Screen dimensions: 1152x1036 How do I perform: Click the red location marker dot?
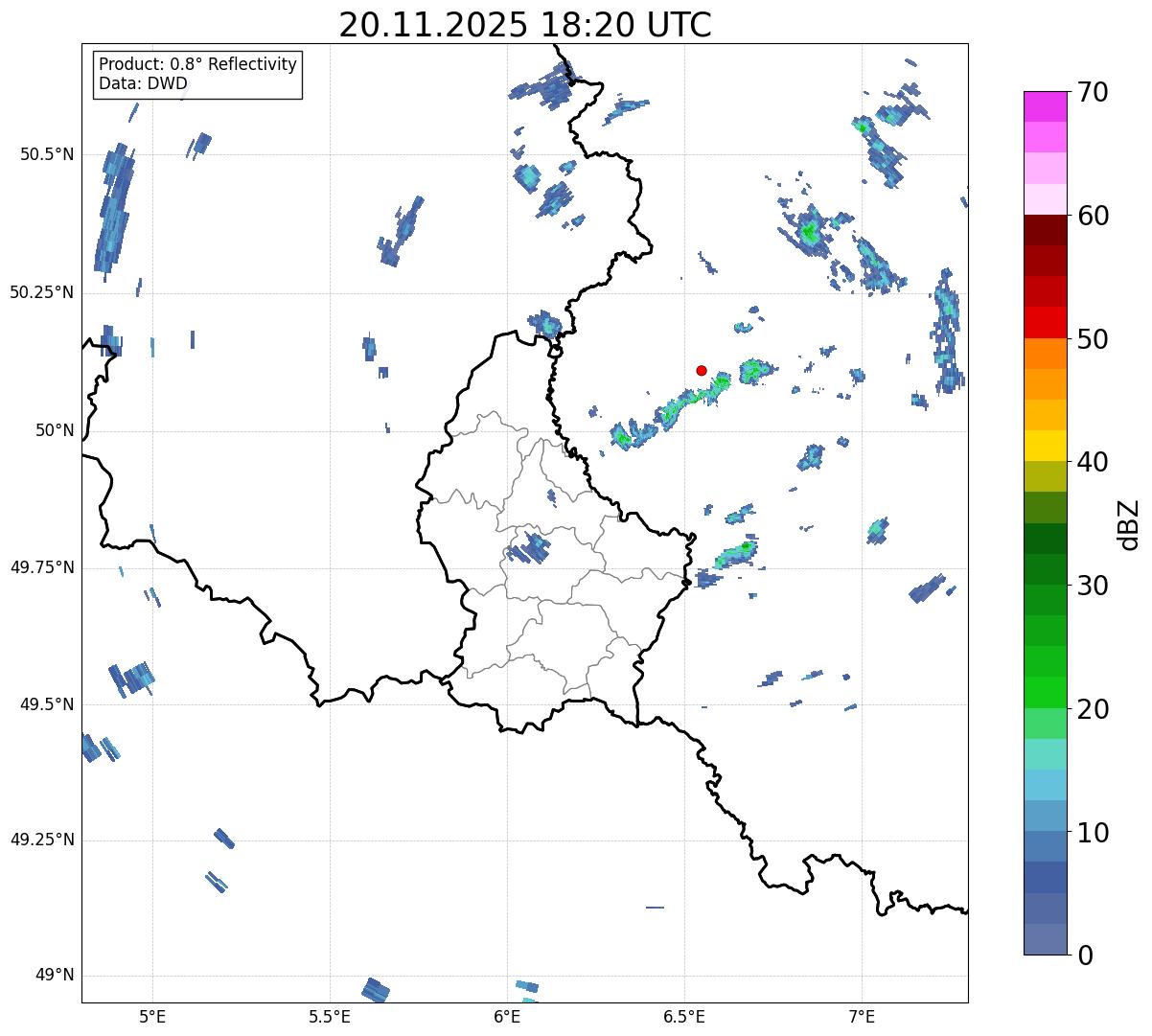coord(702,370)
